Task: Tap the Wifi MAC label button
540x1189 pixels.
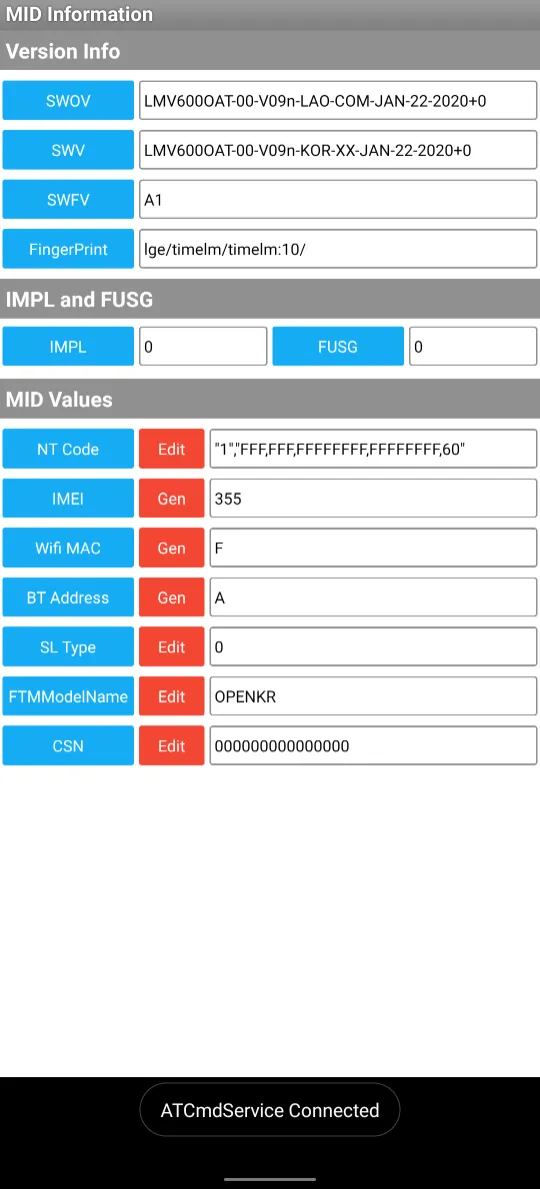Action: click(68, 547)
